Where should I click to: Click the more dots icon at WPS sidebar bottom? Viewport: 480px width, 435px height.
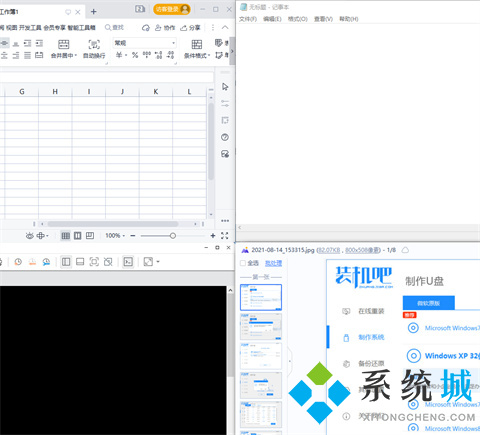pos(225,221)
